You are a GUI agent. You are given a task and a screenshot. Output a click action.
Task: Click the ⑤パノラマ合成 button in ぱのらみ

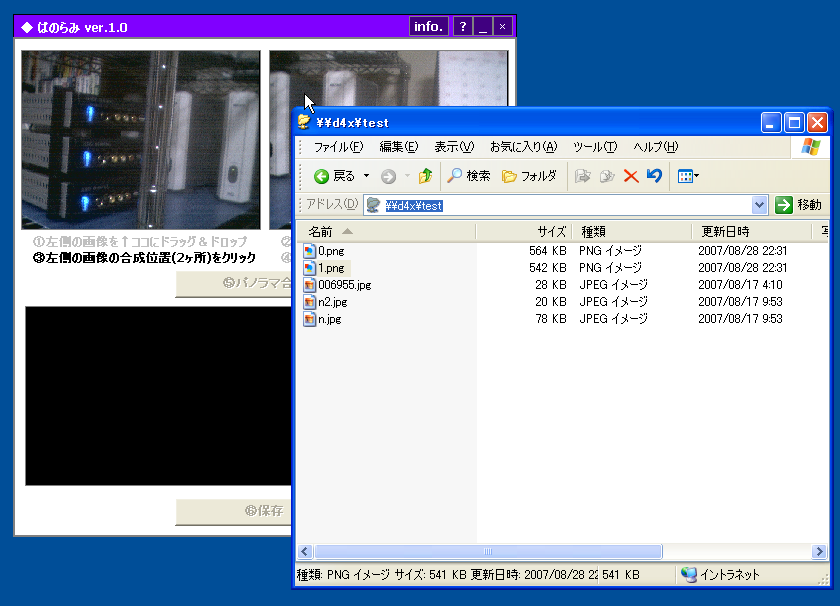234,283
